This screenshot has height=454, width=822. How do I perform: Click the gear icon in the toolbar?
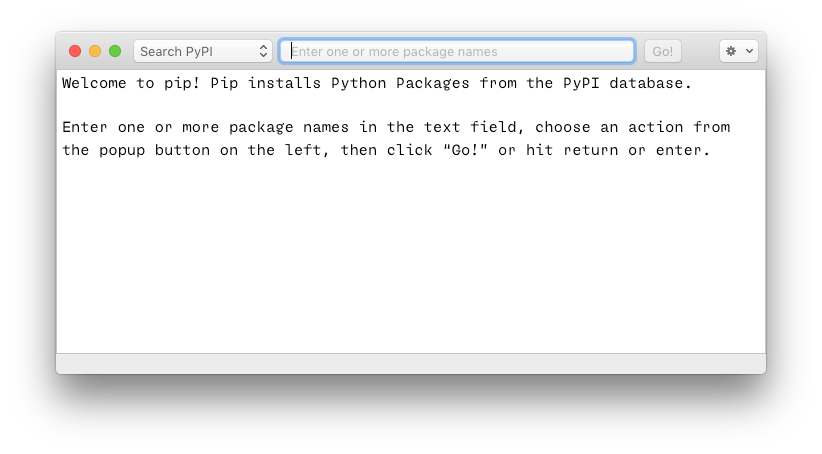(x=731, y=51)
